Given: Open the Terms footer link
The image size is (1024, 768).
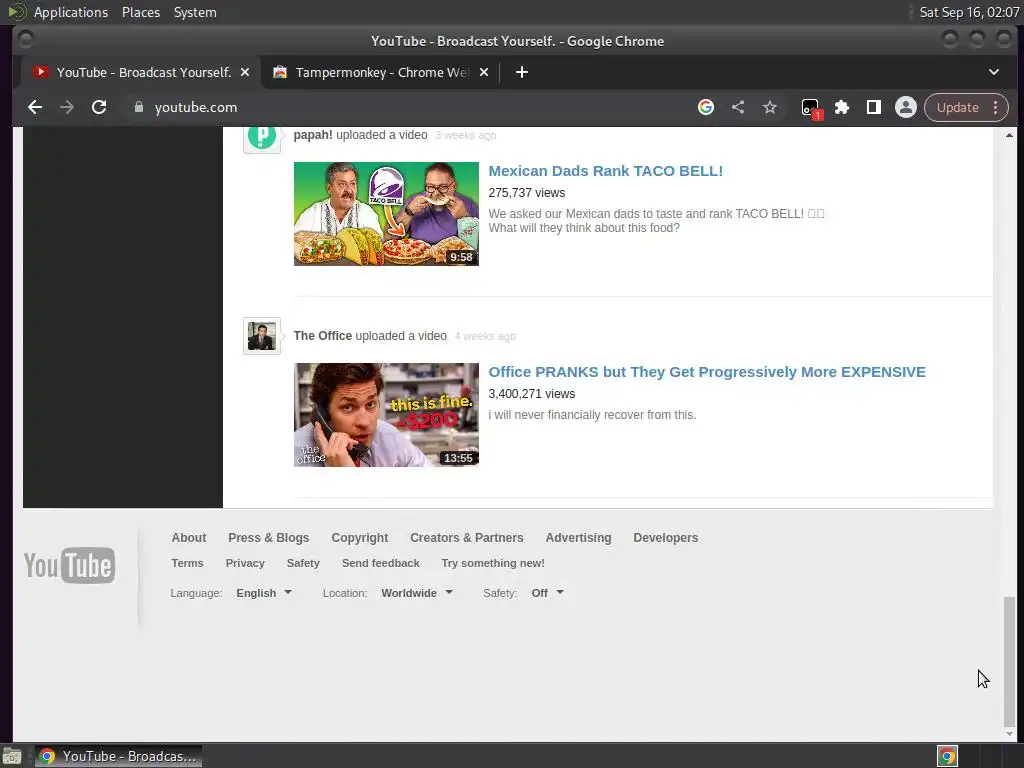Looking at the screenshot, I should tap(187, 563).
